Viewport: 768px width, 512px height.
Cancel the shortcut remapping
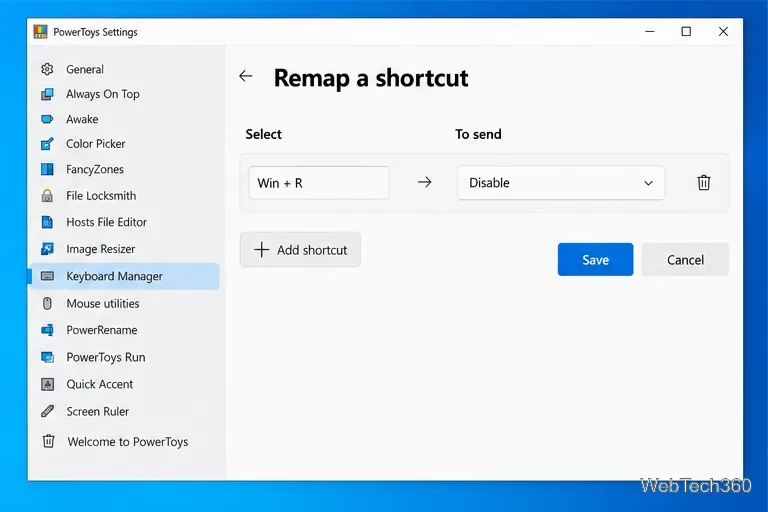(x=685, y=259)
